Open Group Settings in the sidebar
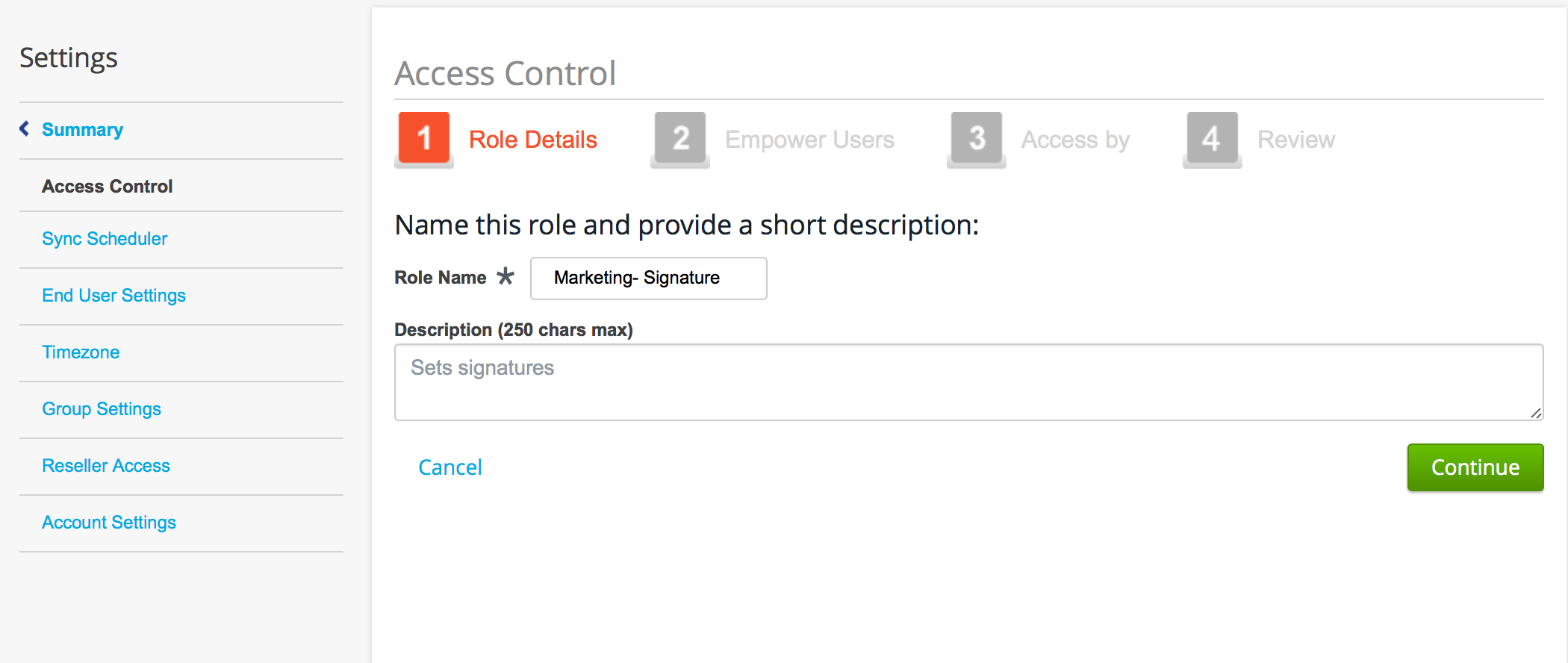Image resolution: width=1568 pixels, height=663 pixels. (102, 409)
